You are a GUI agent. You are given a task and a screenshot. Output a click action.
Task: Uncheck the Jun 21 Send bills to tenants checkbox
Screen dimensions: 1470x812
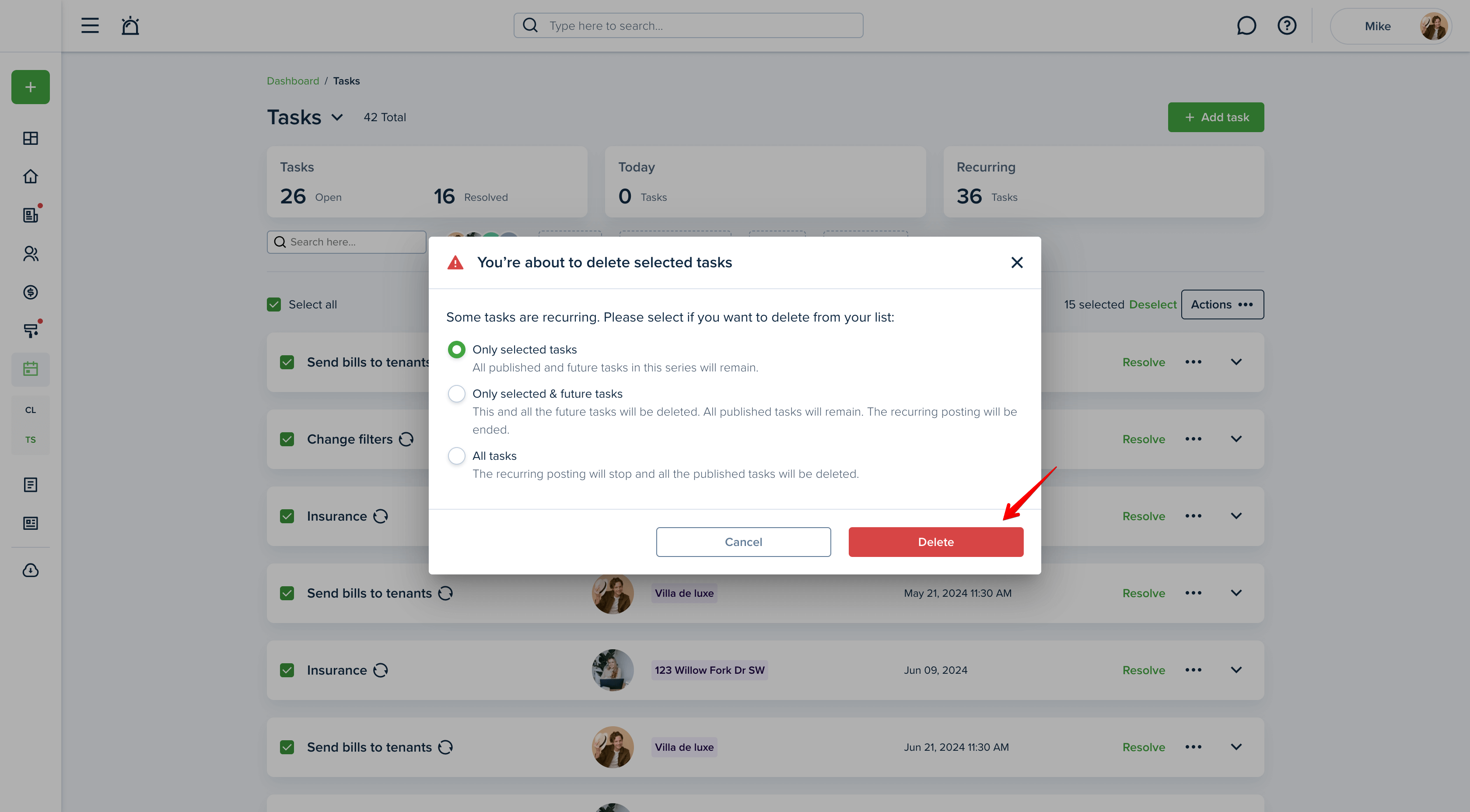pos(287,748)
